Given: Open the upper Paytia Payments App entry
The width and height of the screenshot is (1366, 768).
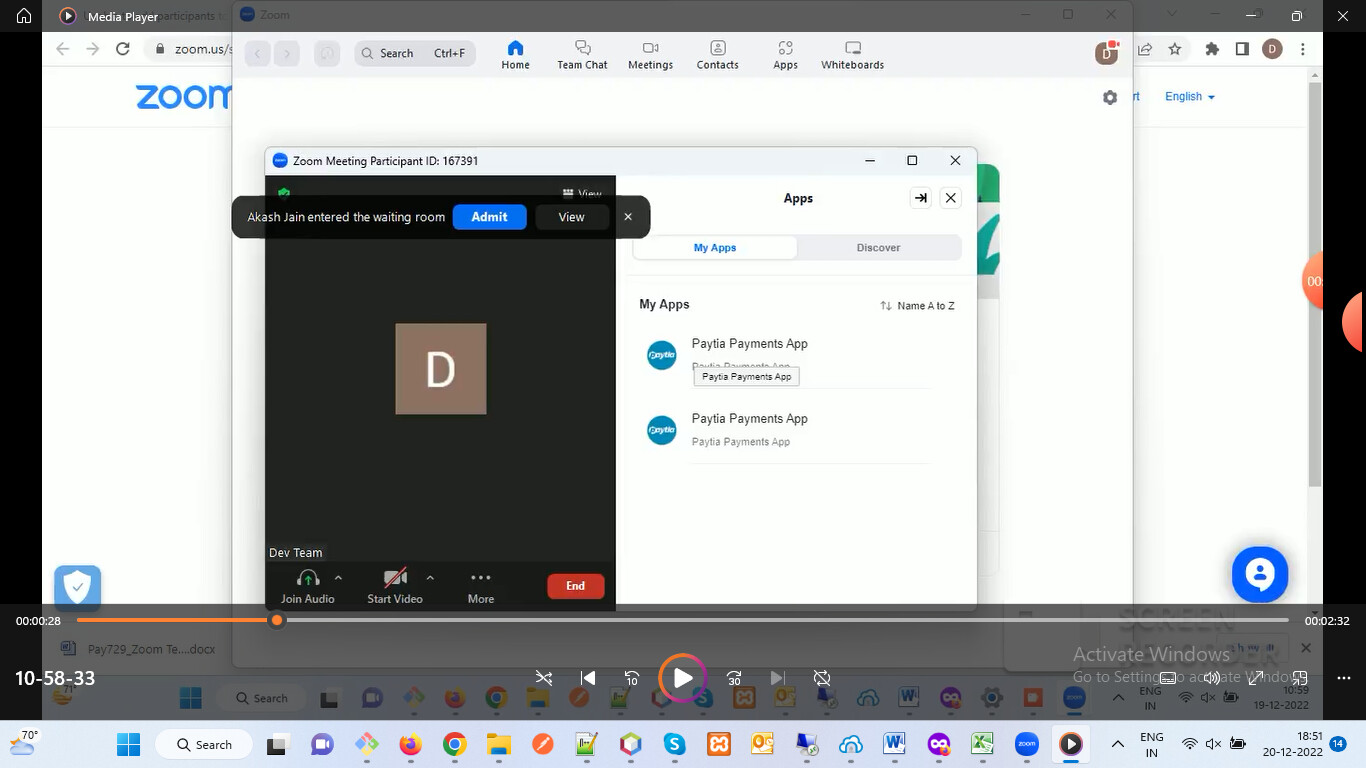Looking at the screenshot, I should 785,354.
